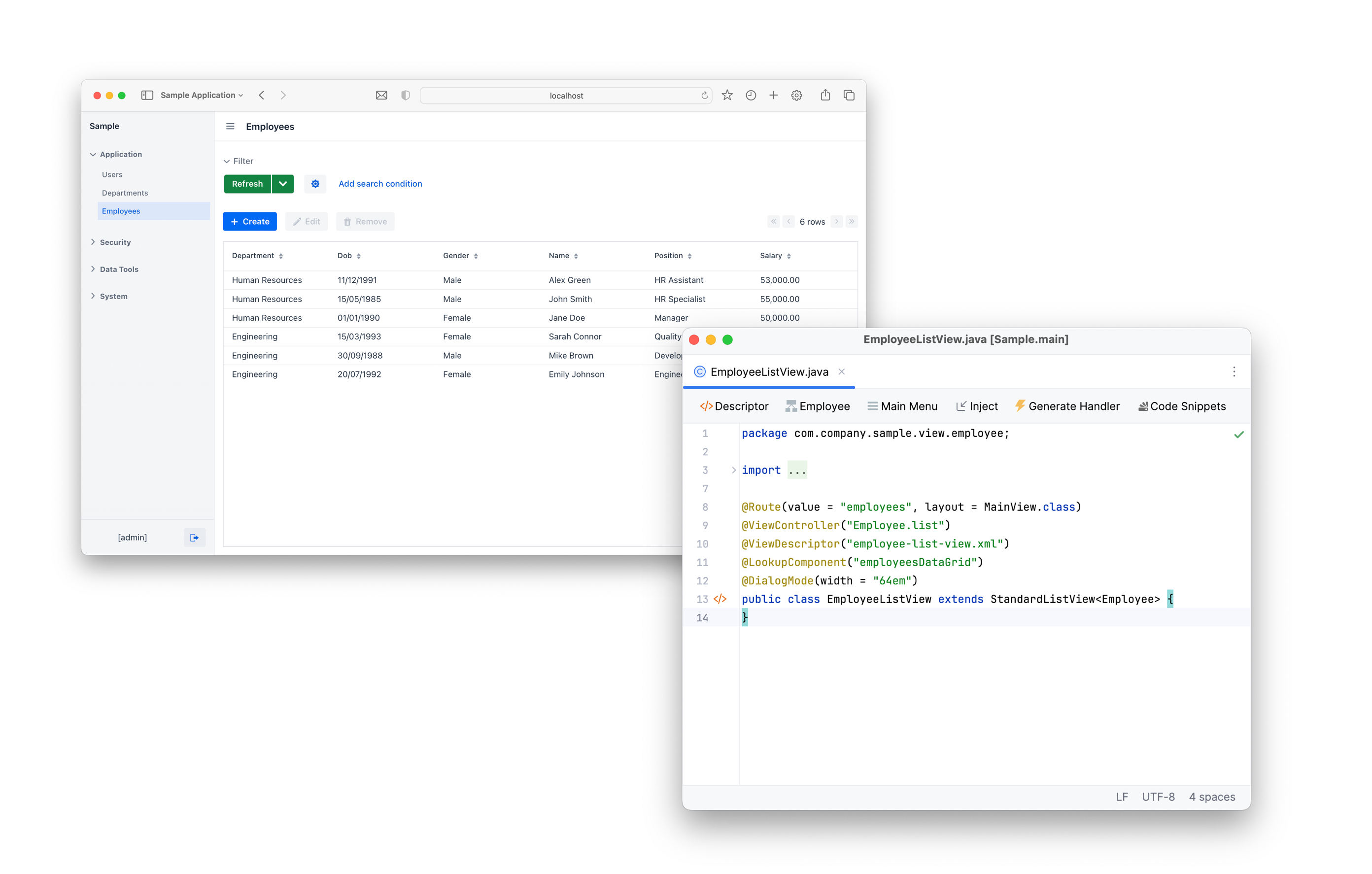Screen dimensions: 1372x874
Task: Toggle sorting on the Salary column
Action: coord(789,256)
